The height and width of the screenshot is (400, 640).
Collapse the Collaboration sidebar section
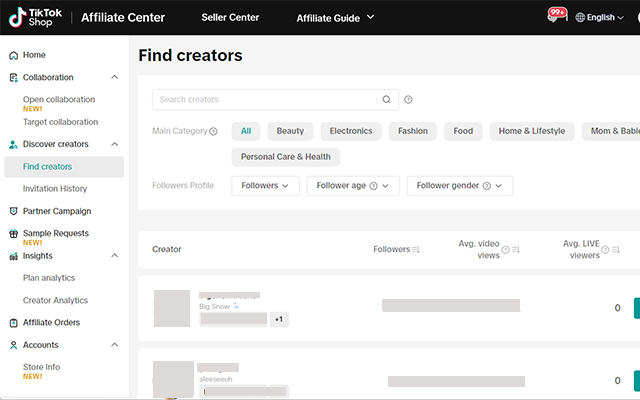click(x=115, y=78)
